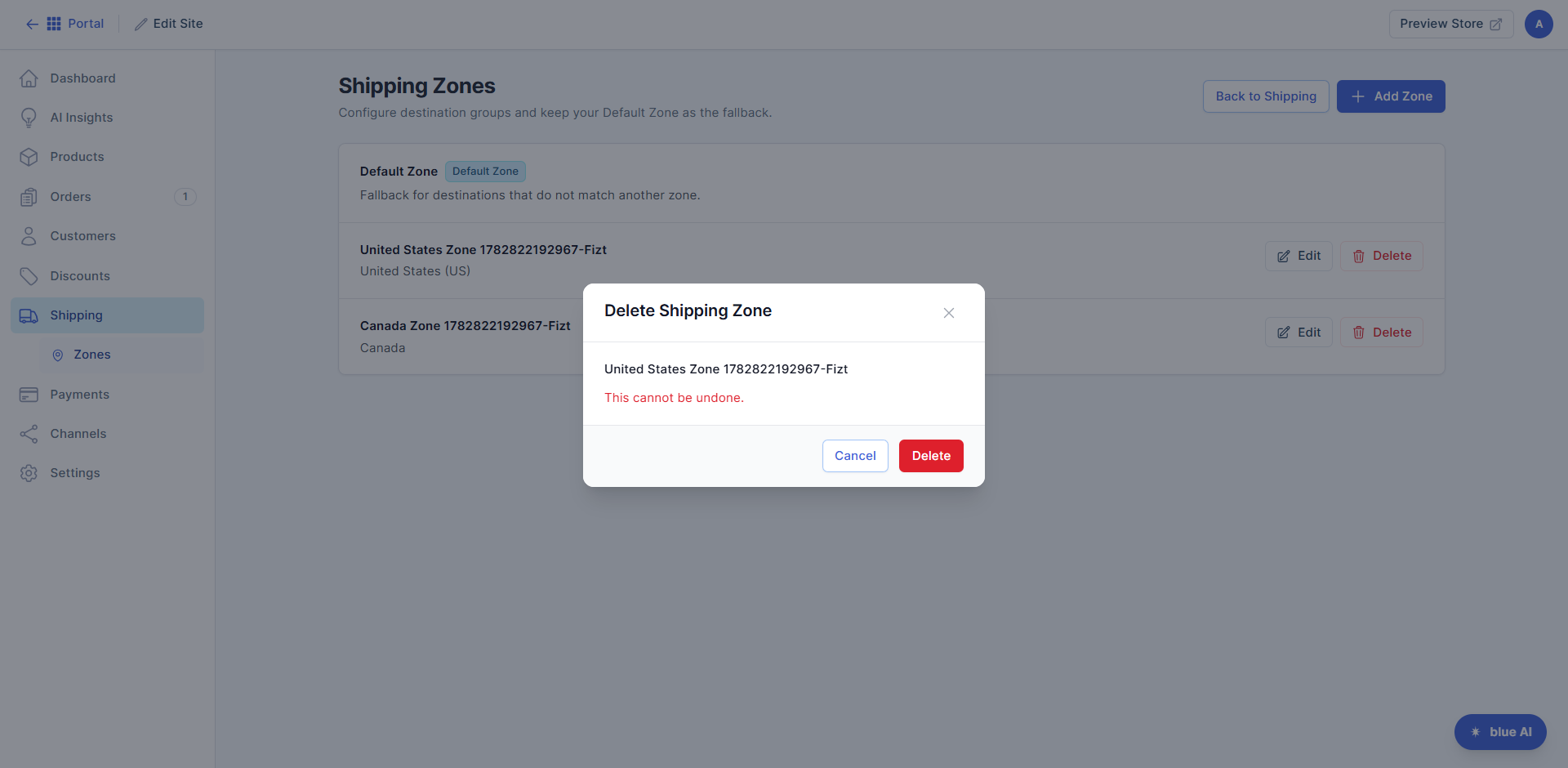Viewport: 1568px width, 768px height.
Task: Open Products section
Action: coord(107,157)
